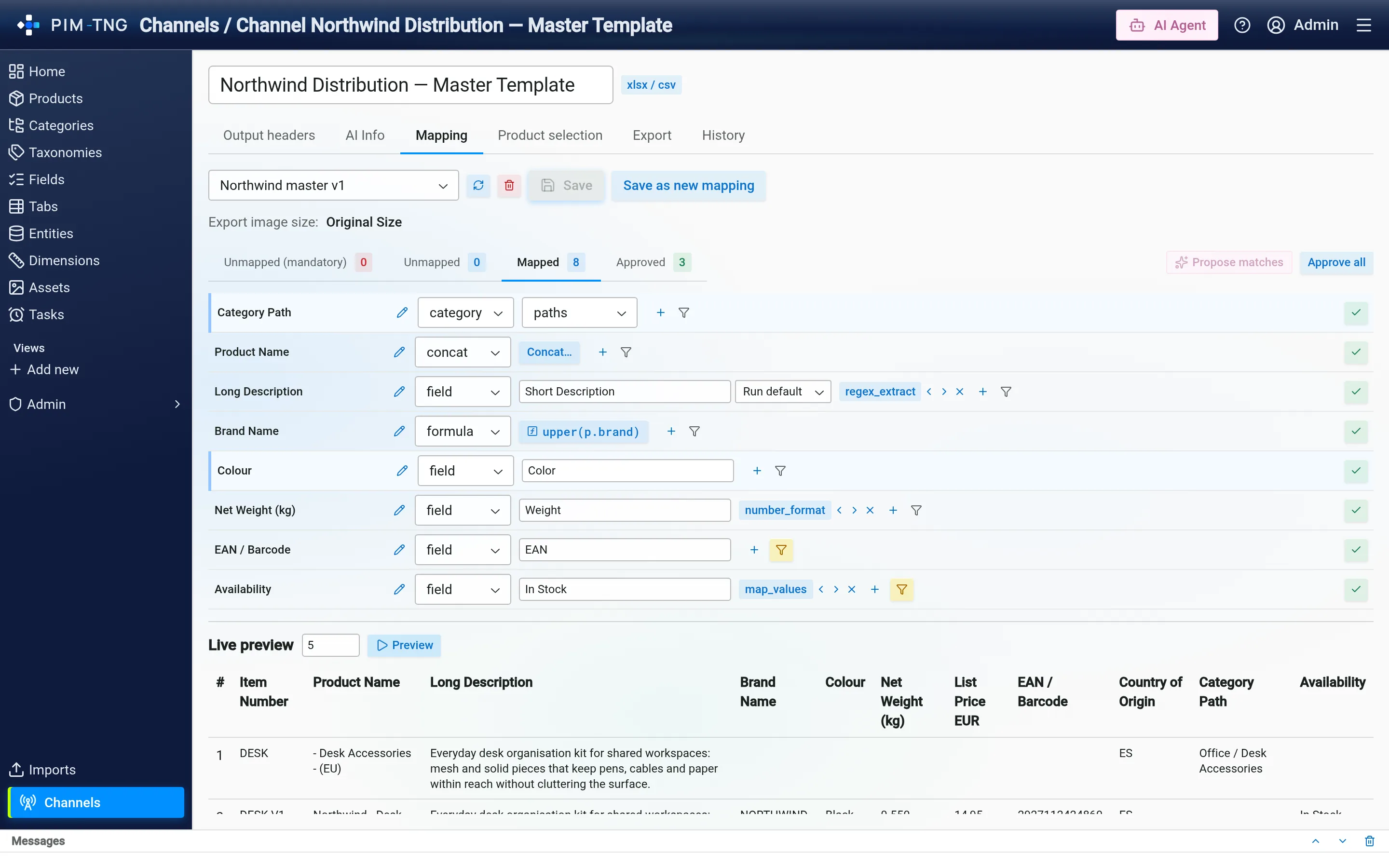Screen dimensions: 1389x868
Task: Open the Run default dropdown
Action: (x=783, y=392)
